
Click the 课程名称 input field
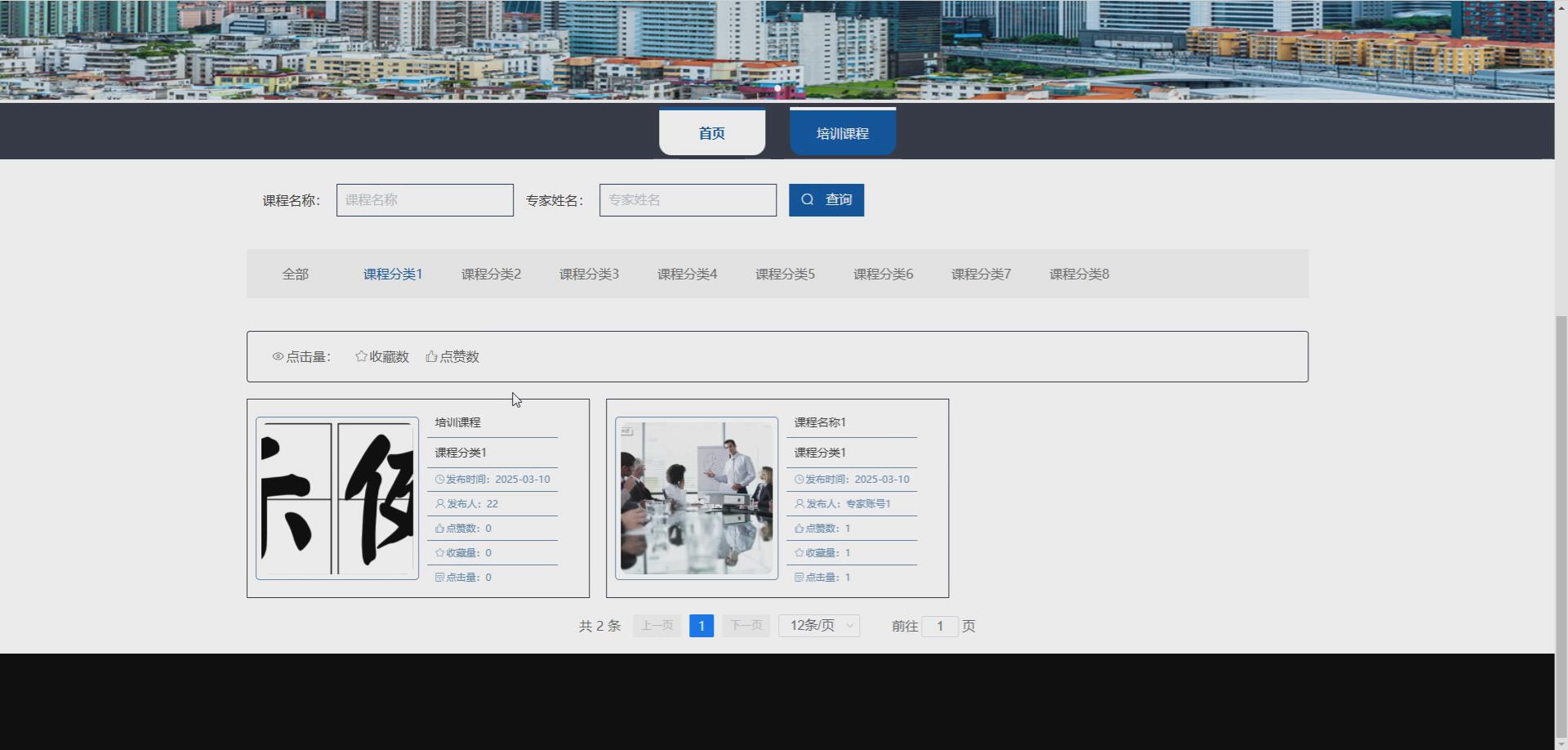pos(424,199)
